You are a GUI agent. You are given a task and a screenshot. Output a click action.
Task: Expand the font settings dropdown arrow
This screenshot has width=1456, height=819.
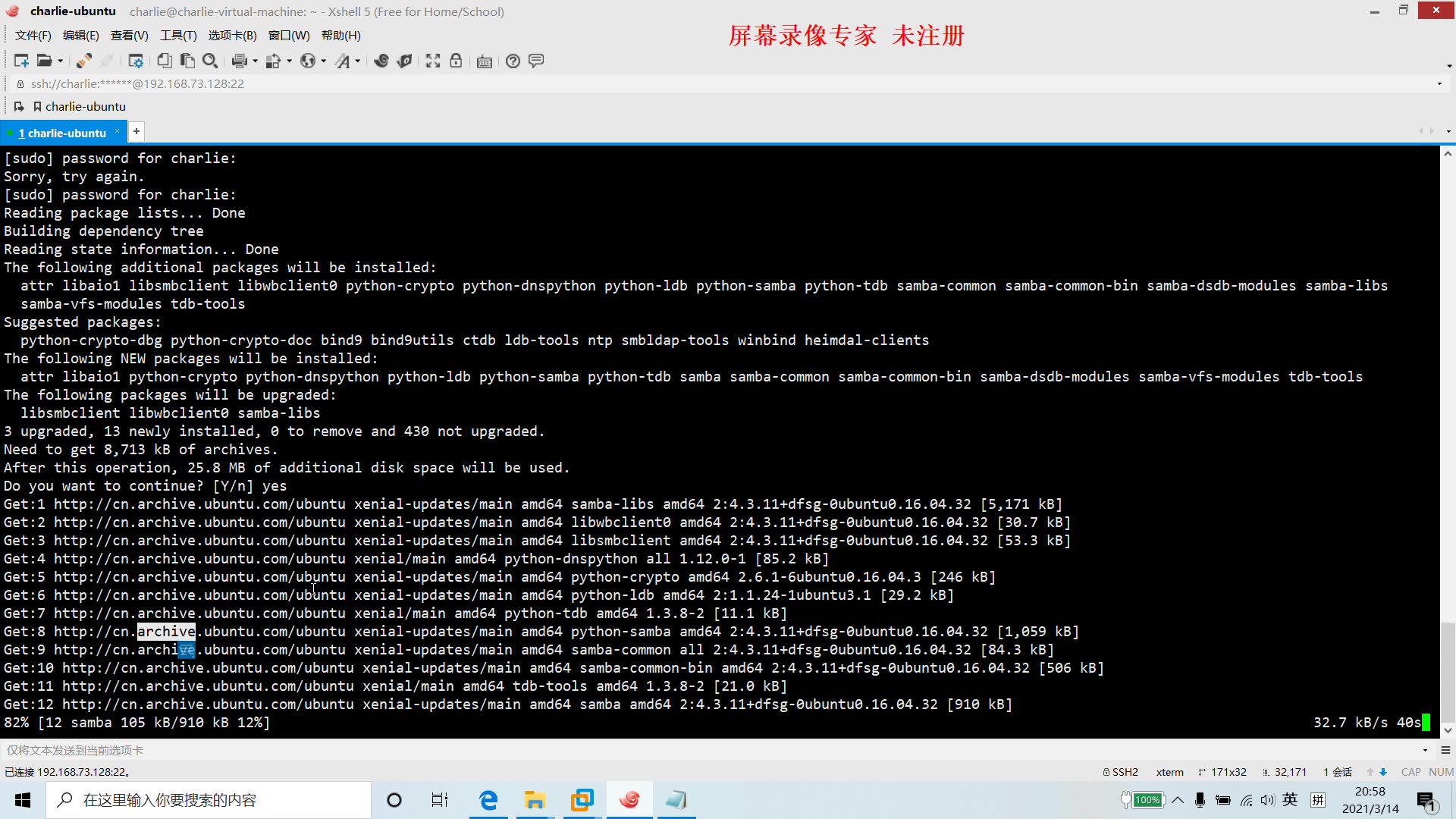[x=357, y=61]
